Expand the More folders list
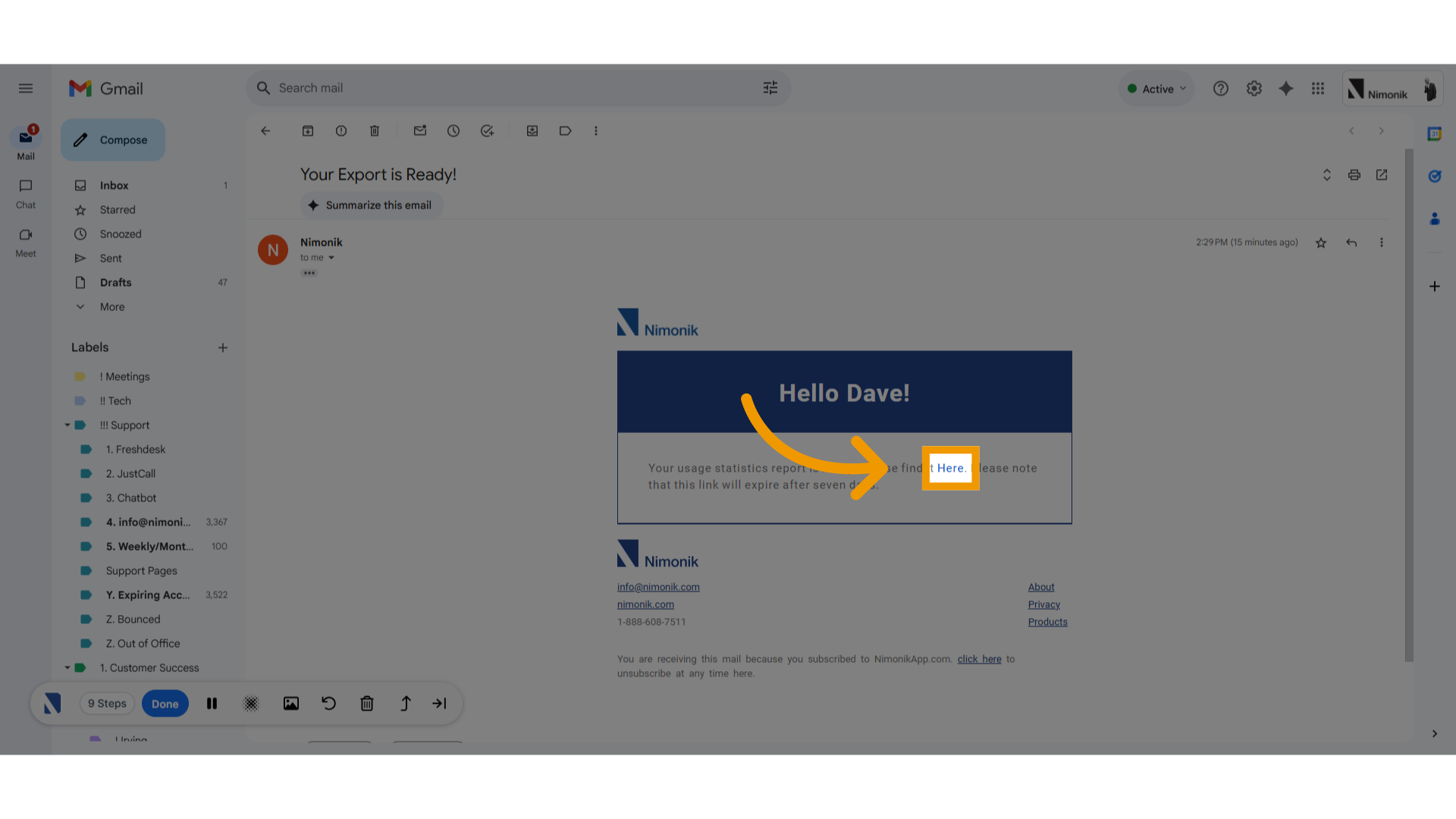The width and height of the screenshot is (1456, 819). click(112, 307)
